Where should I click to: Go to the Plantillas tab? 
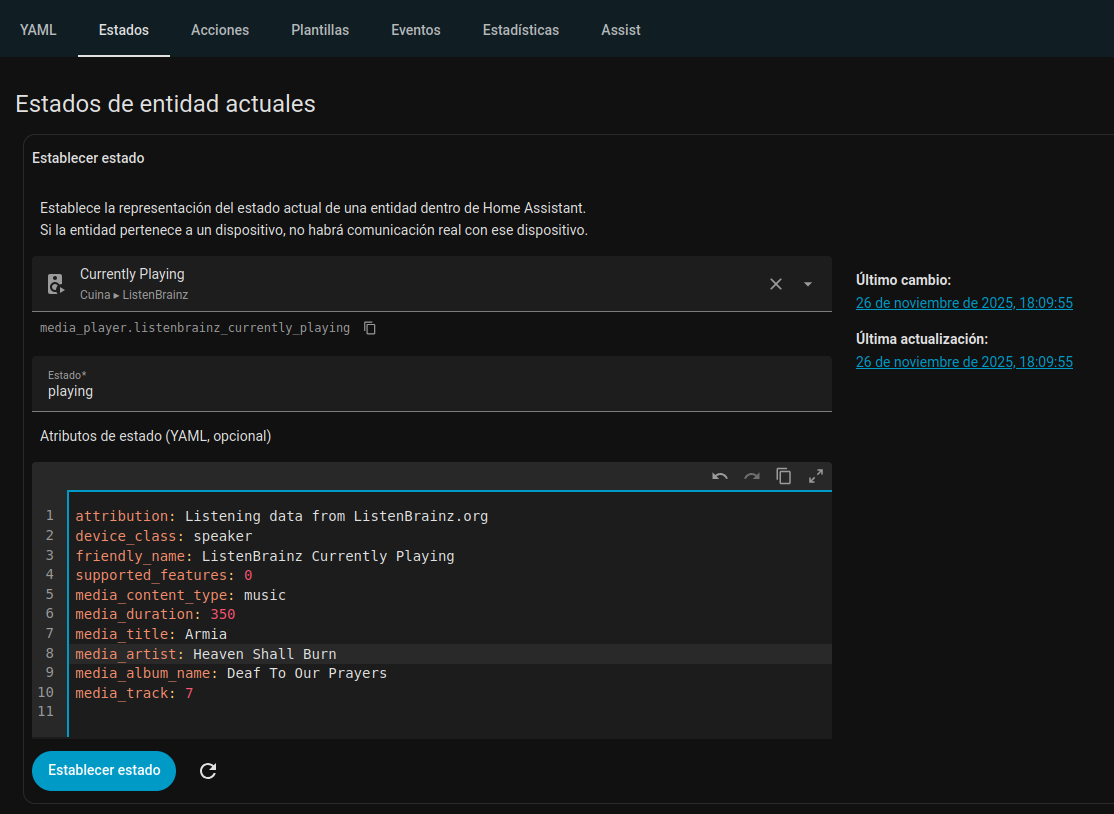(320, 30)
